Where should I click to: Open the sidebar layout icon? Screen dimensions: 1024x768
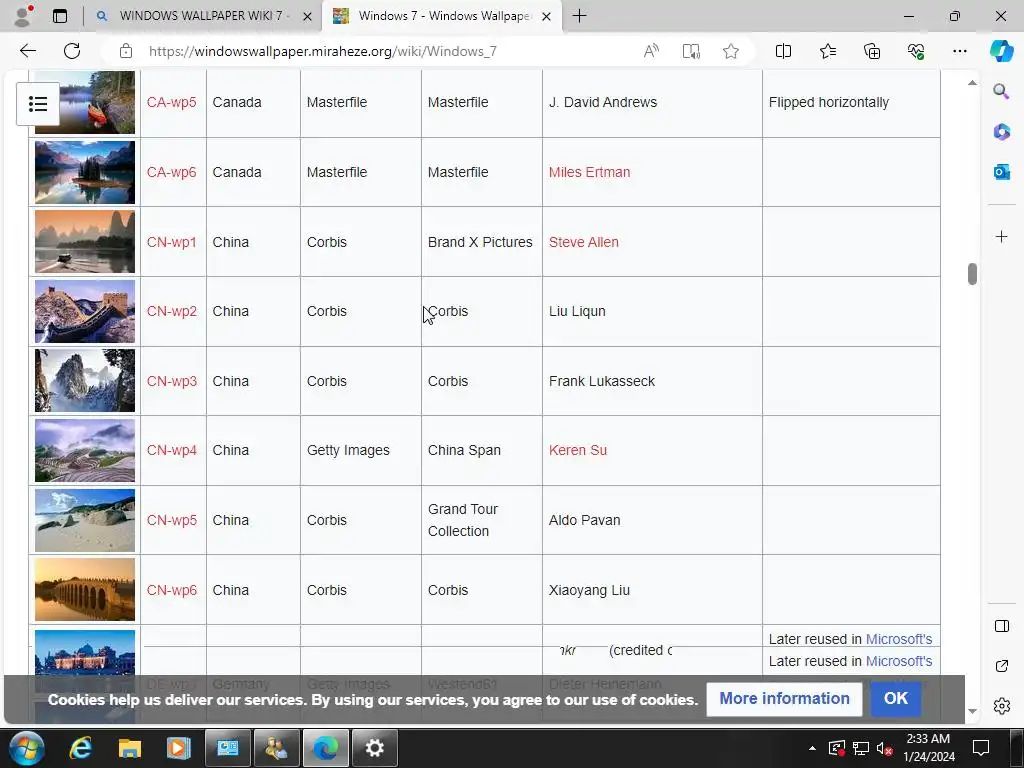tap(1001, 626)
